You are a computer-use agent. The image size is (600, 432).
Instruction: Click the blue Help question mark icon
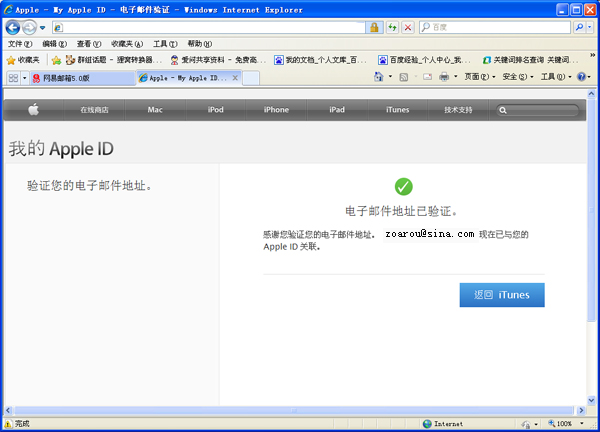pyautogui.click(x=581, y=77)
